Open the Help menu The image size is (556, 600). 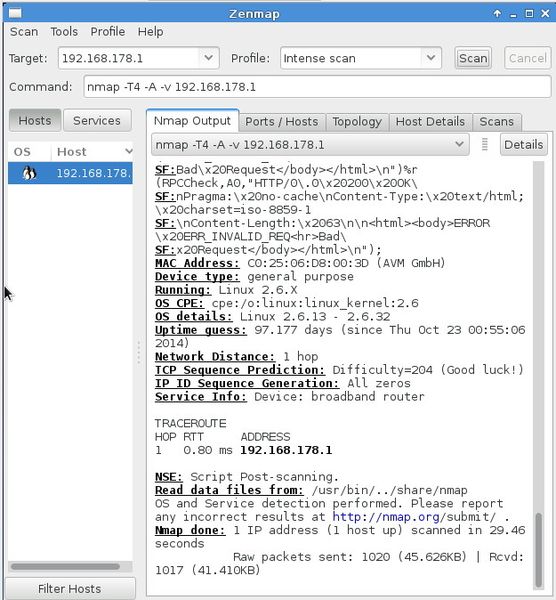150,31
